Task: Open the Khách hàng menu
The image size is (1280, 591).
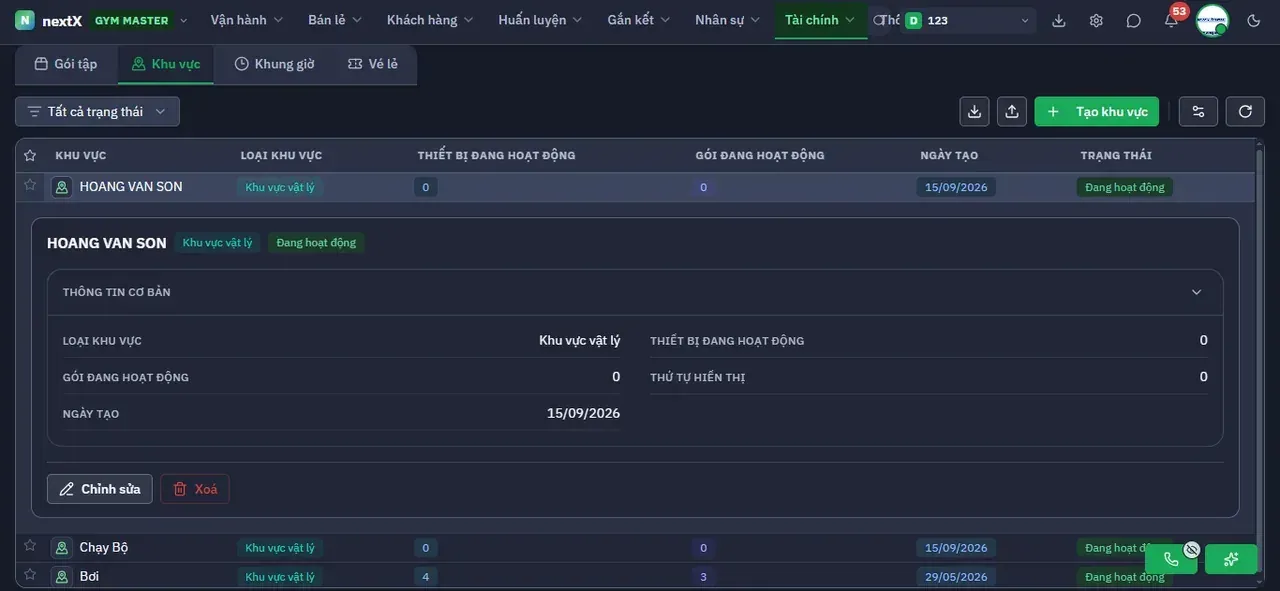Action: point(430,20)
